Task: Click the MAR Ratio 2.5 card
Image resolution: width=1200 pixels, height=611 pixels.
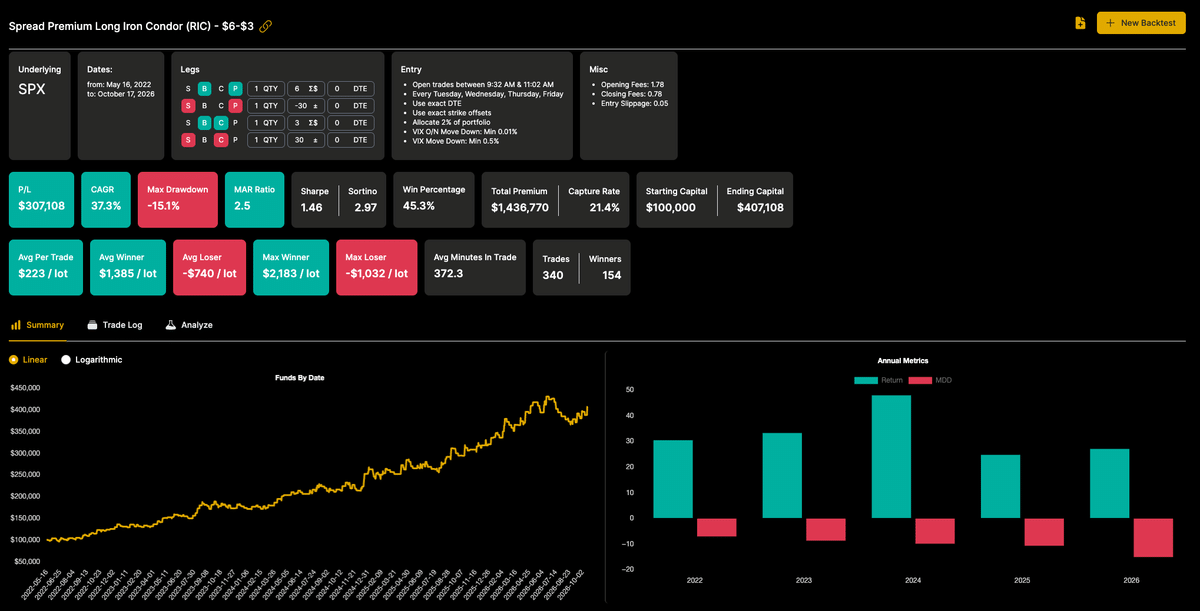Action: [x=253, y=198]
